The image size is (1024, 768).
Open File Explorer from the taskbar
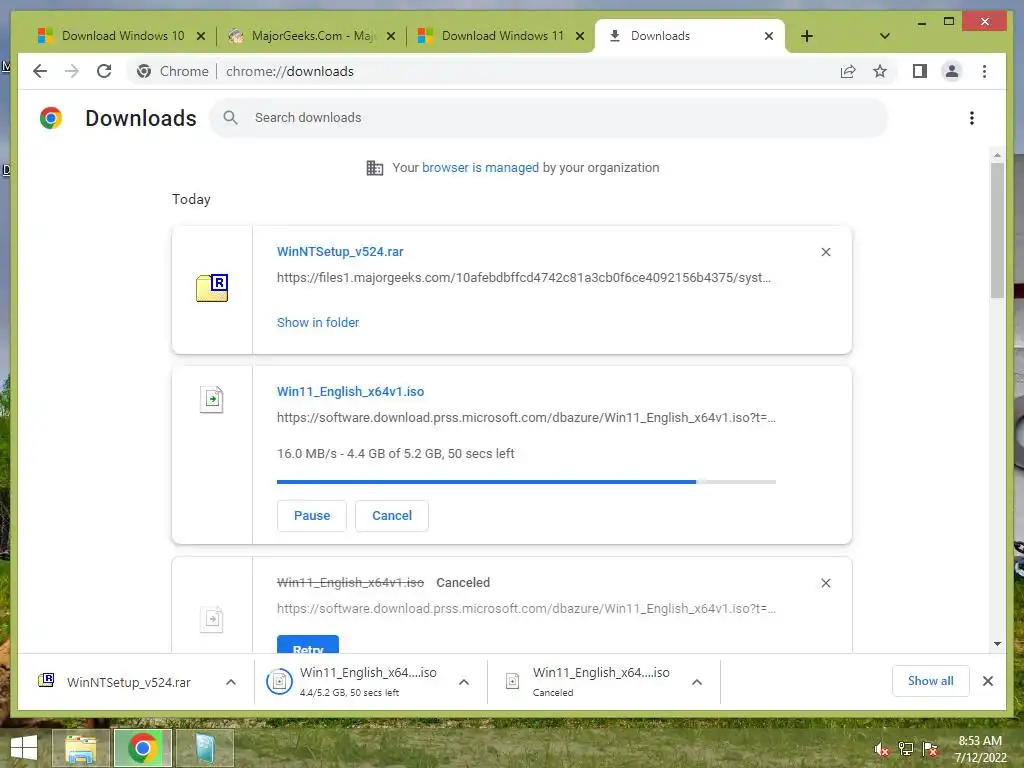[x=80, y=748]
